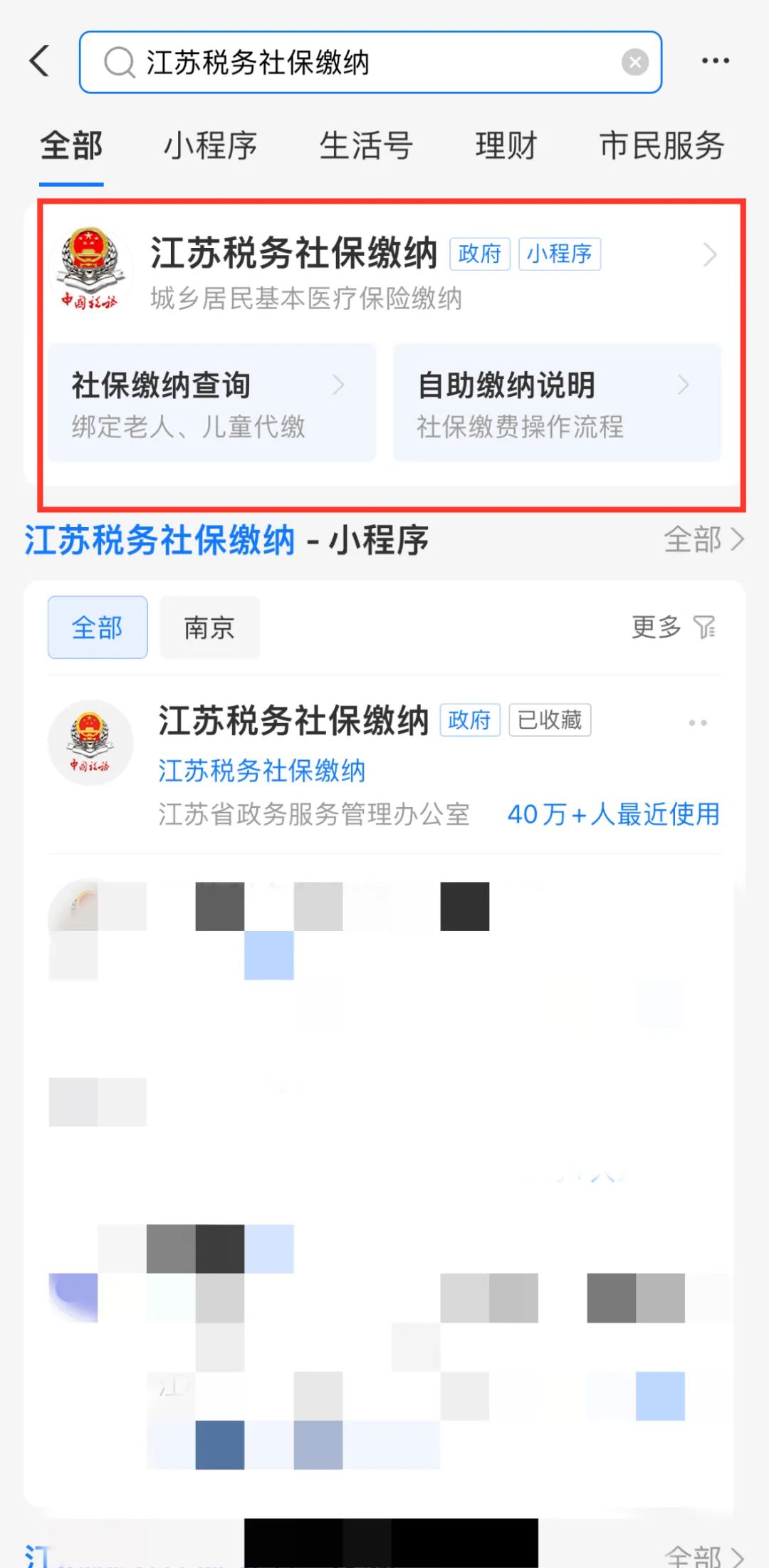Select the 南京 filter chip
769x1568 pixels.
(x=209, y=627)
